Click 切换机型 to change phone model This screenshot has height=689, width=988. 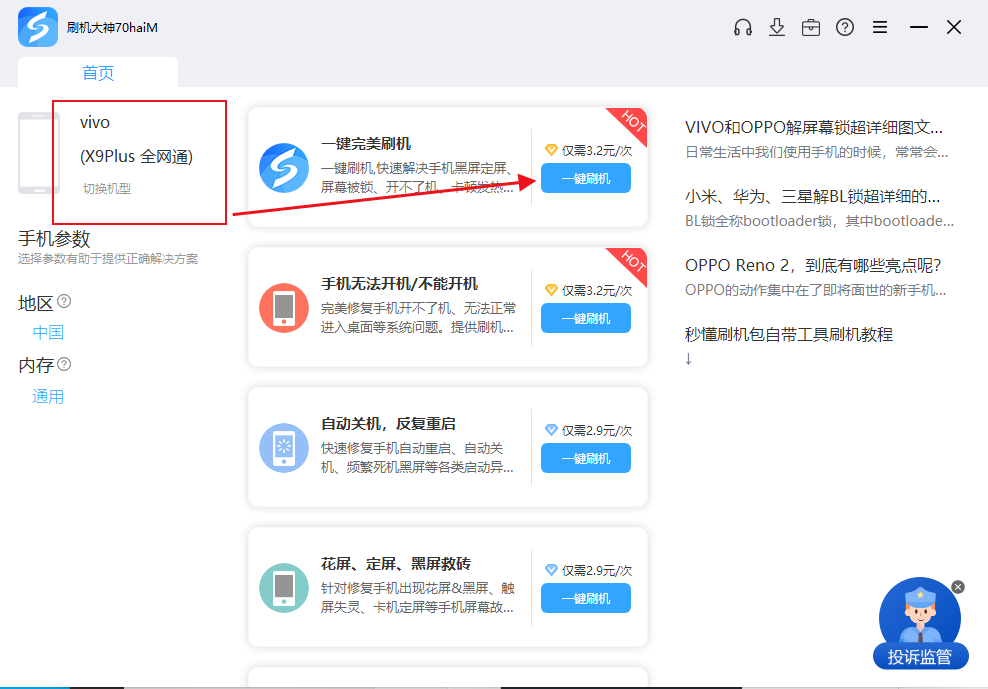click(107, 188)
